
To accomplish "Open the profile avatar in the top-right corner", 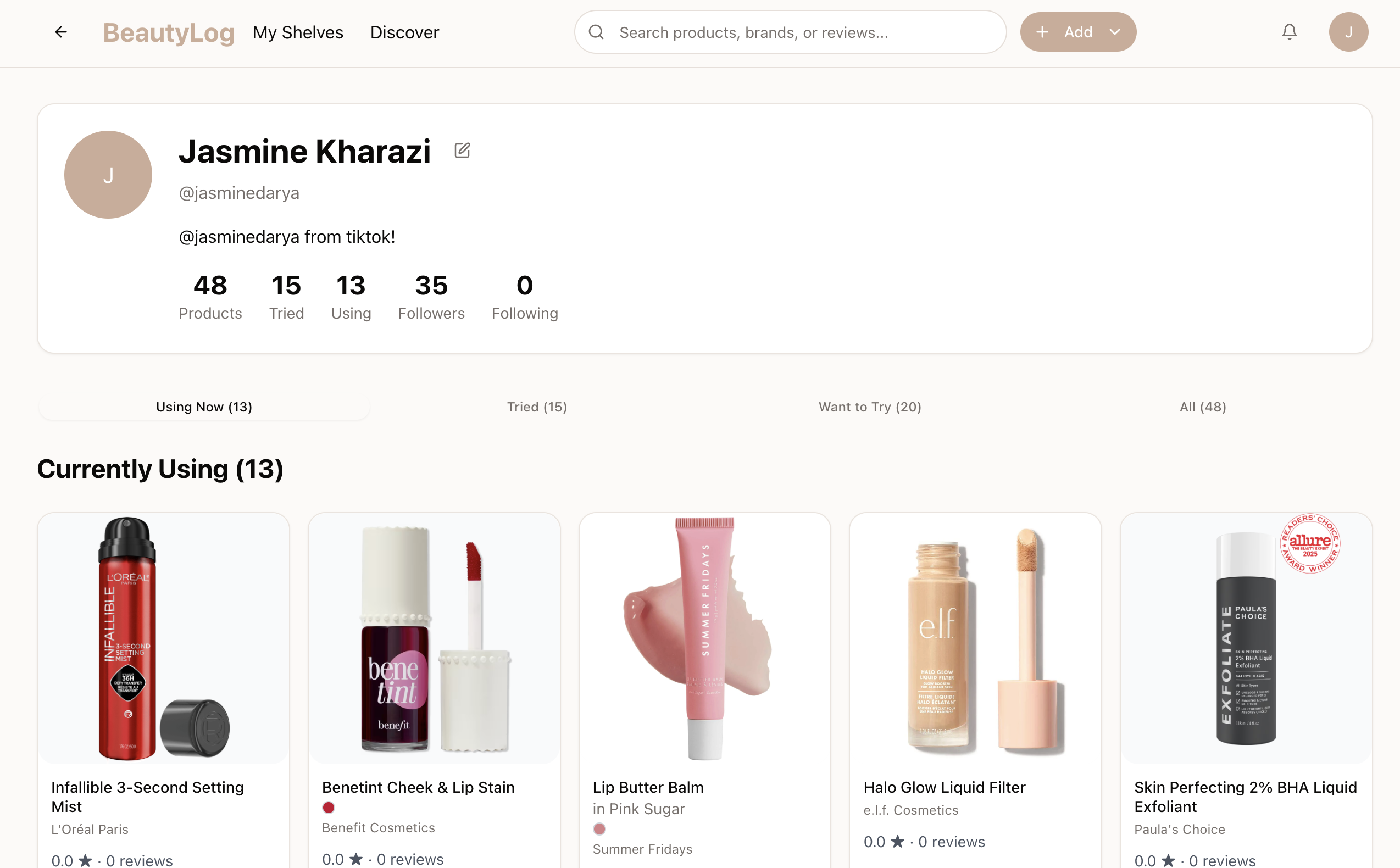I will [1348, 31].
